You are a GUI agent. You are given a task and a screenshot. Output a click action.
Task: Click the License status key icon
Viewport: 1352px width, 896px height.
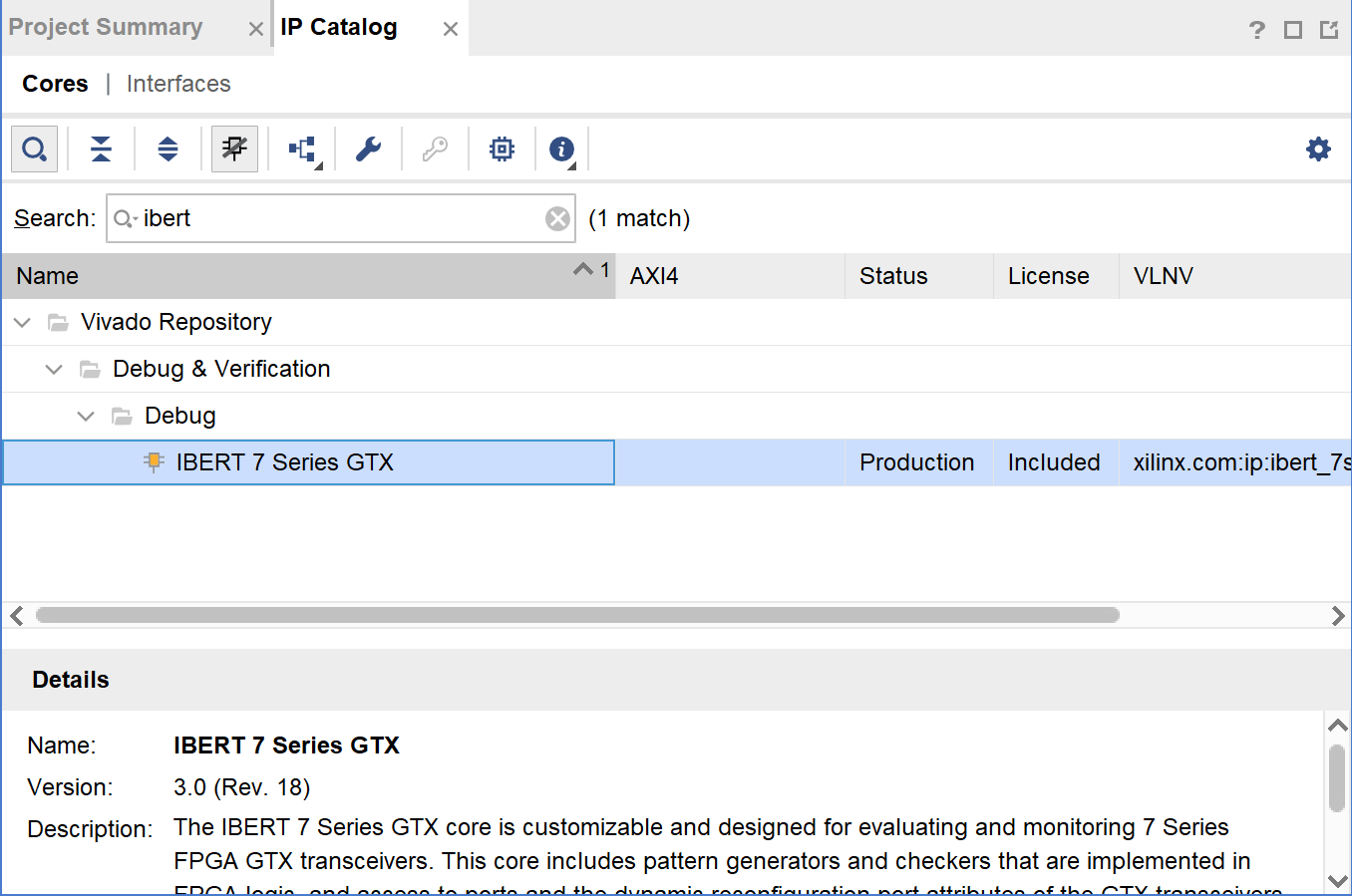click(435, 149)
